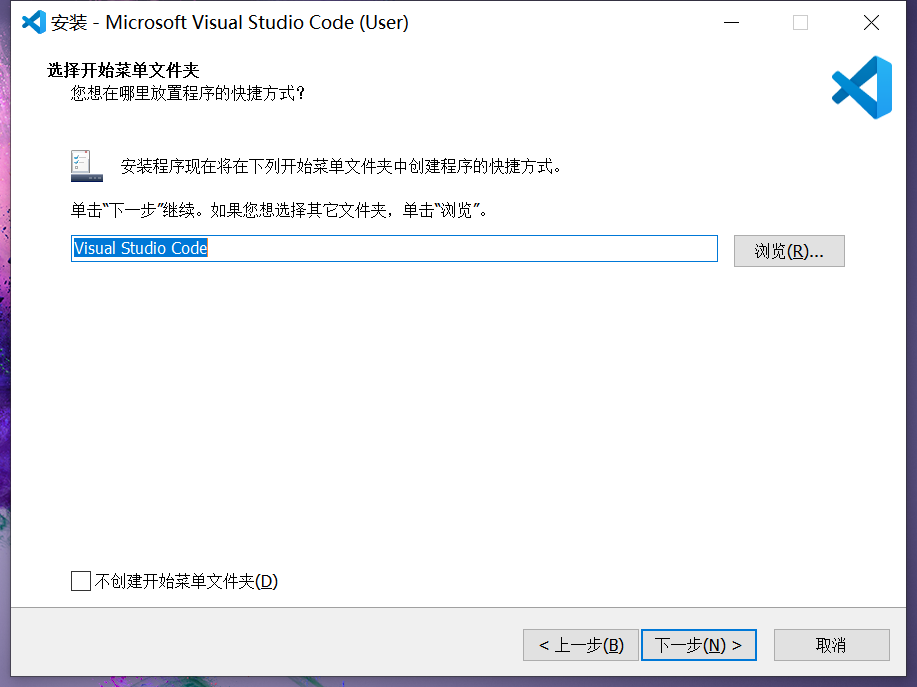Click the maximize button in title bar
Screen dimensions: 917x687
click(799, 21)
